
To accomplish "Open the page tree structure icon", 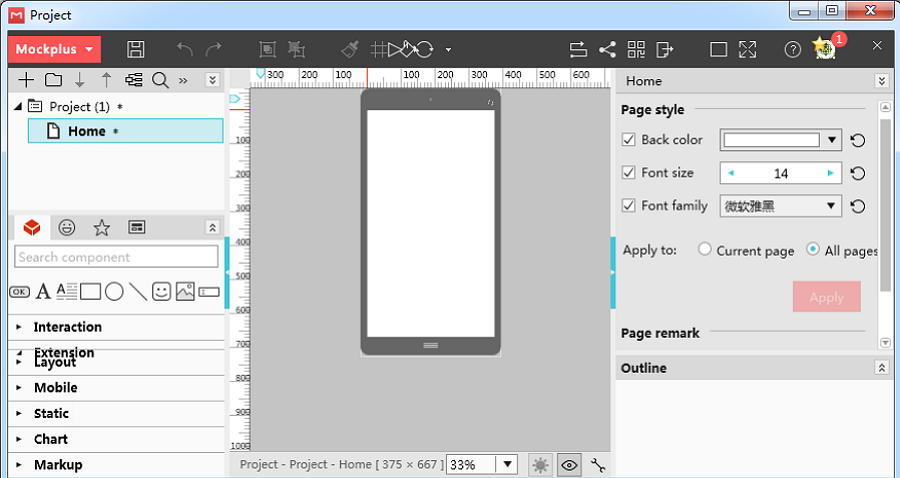I will (134, 80).
